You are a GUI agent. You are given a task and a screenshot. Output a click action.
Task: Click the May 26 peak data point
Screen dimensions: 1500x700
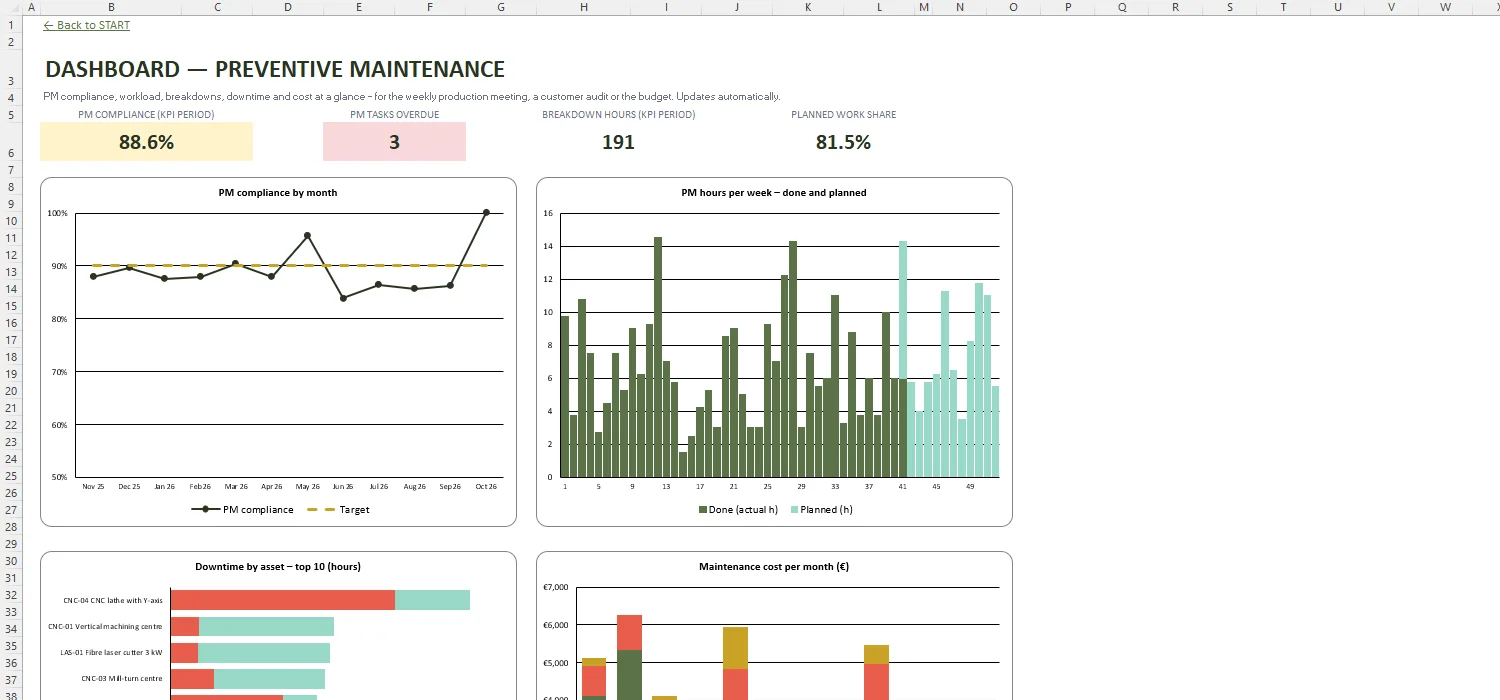pyautogui.click(x=307, y=236)
